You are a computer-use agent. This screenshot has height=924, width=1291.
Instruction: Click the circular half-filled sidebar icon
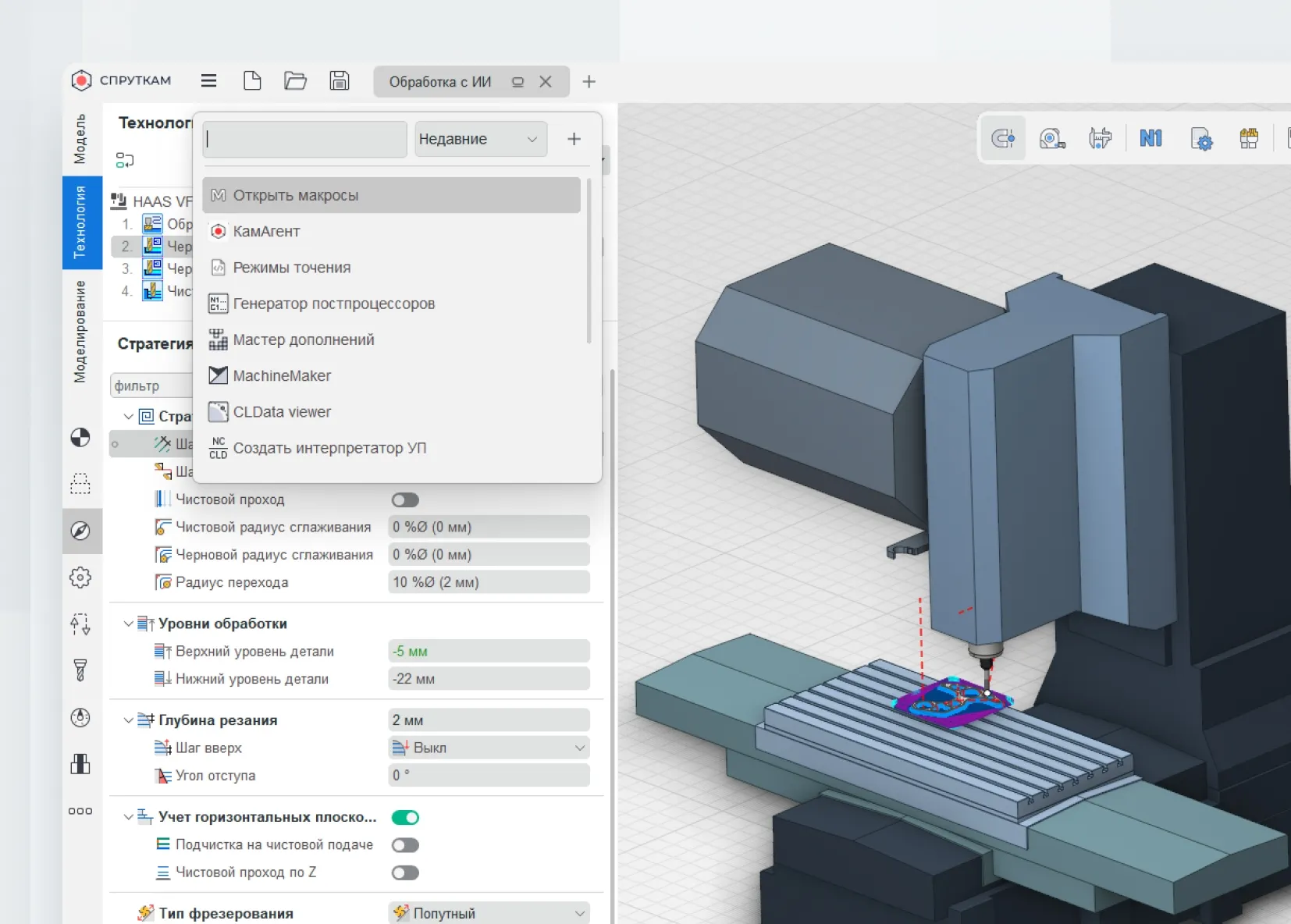tap(80, 438)
